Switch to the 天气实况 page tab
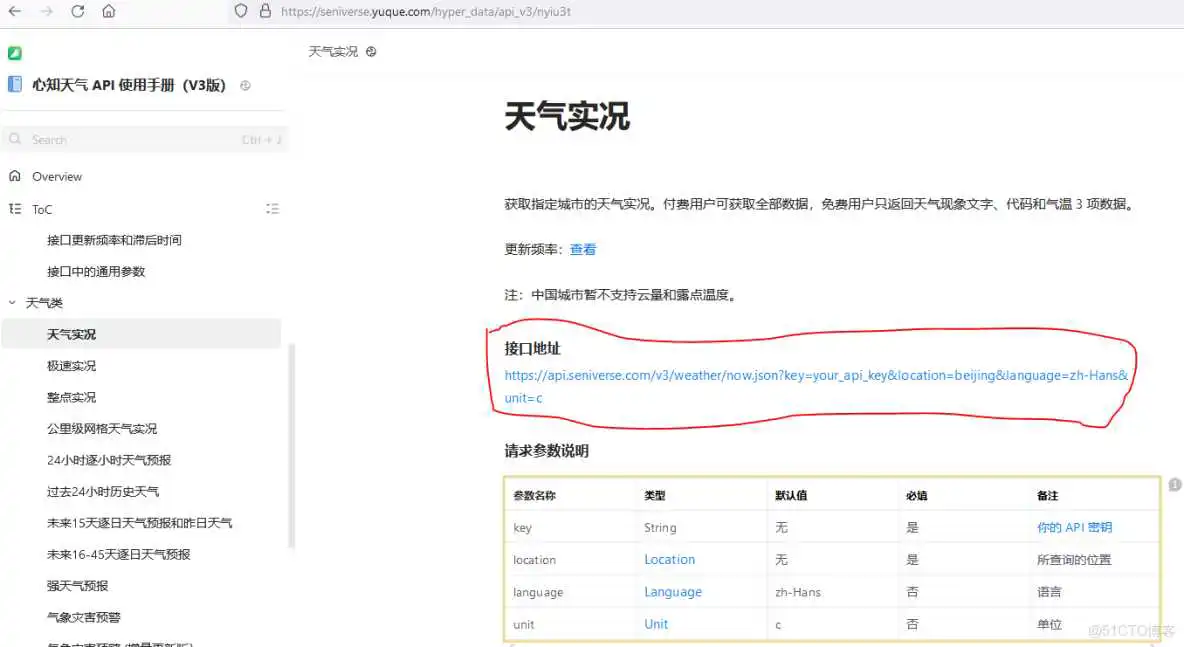1184x647 pixels. click(334, 51)
